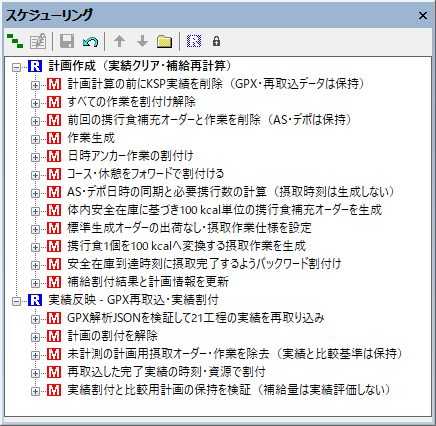436x426 pixels.
Task: Click the padlock lock toolbar icon
Action: [216, 41]
